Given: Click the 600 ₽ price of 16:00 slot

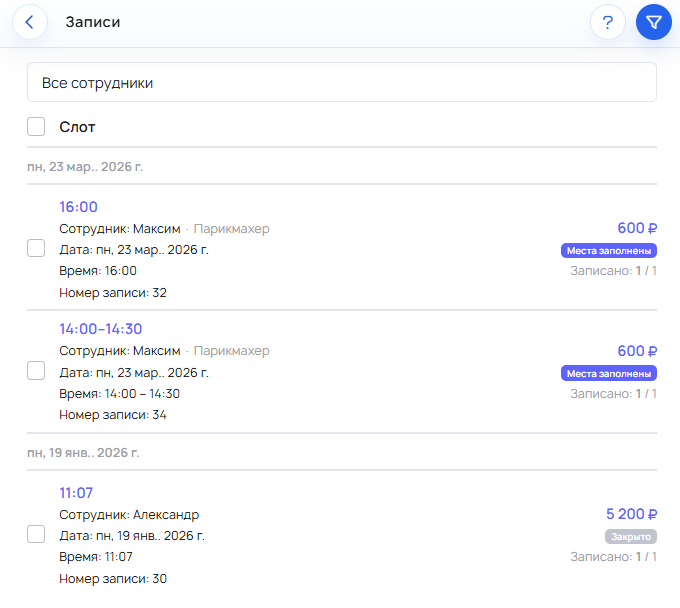Looking at the screenshot, I should coord(637,228).
